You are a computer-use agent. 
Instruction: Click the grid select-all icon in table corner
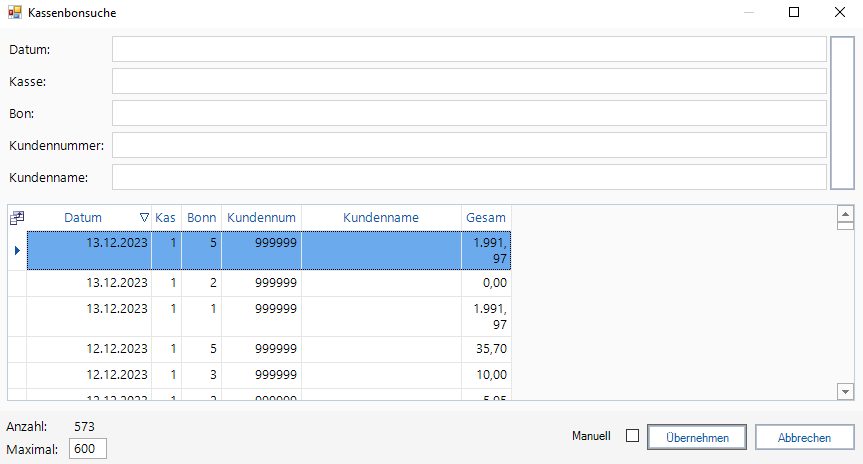pos(16,218)
